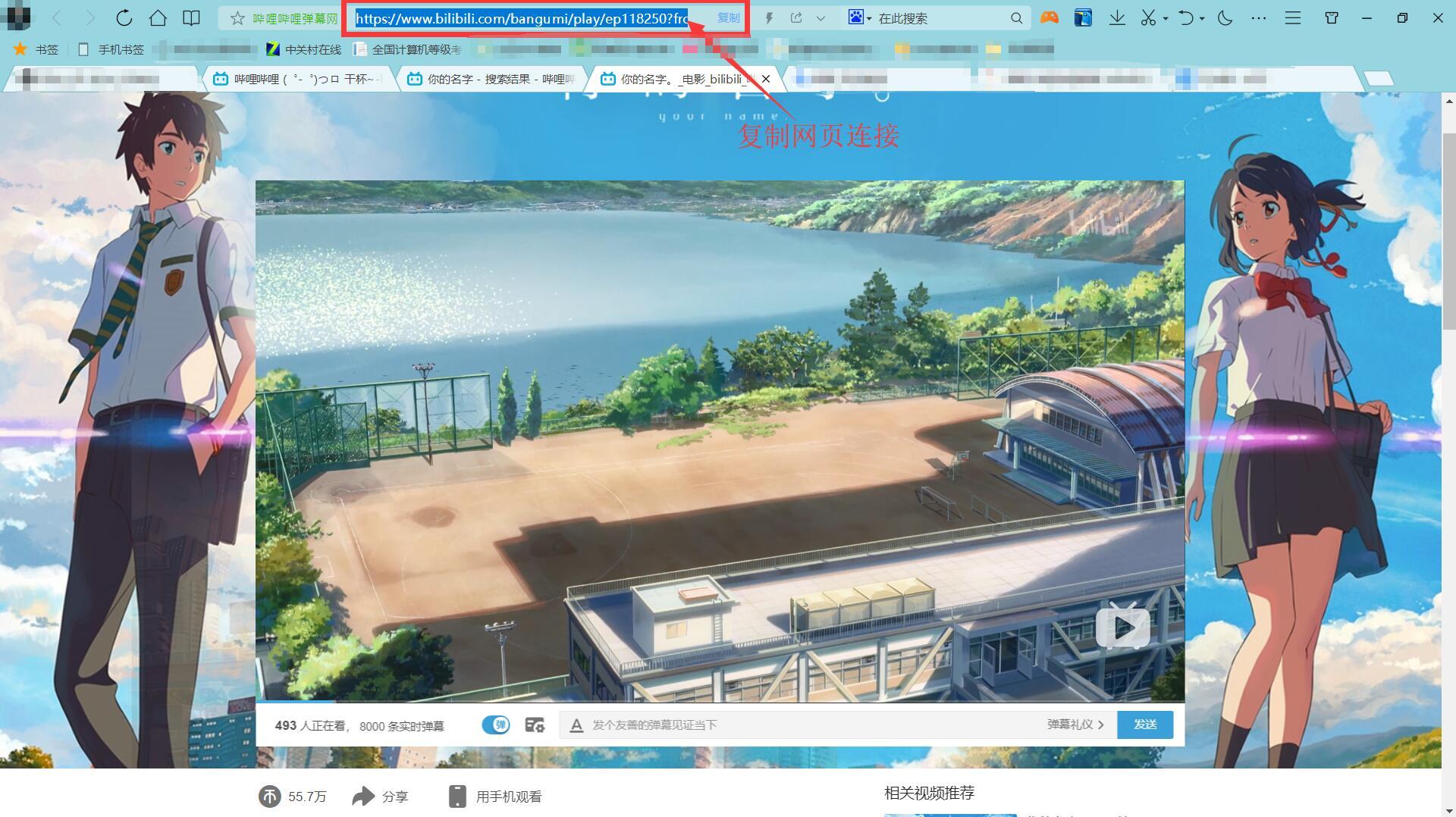
Task: Open Baidu search engine selector
Action: pos(859,17)
